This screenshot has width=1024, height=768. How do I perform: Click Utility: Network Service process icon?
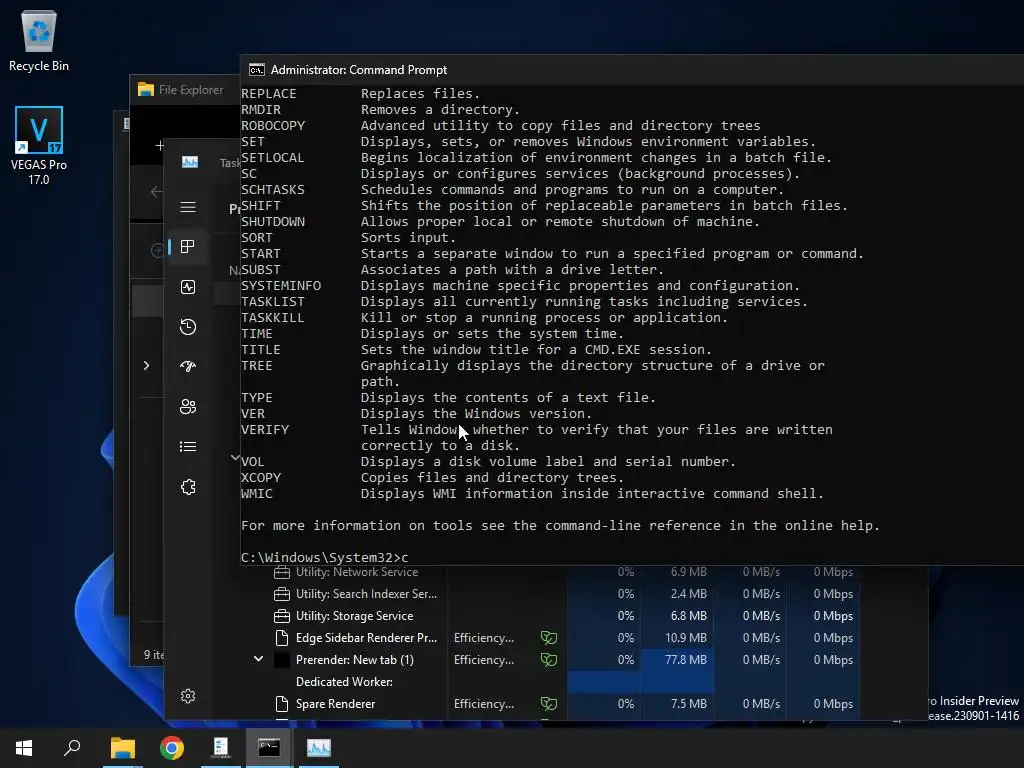click(281, 573)
